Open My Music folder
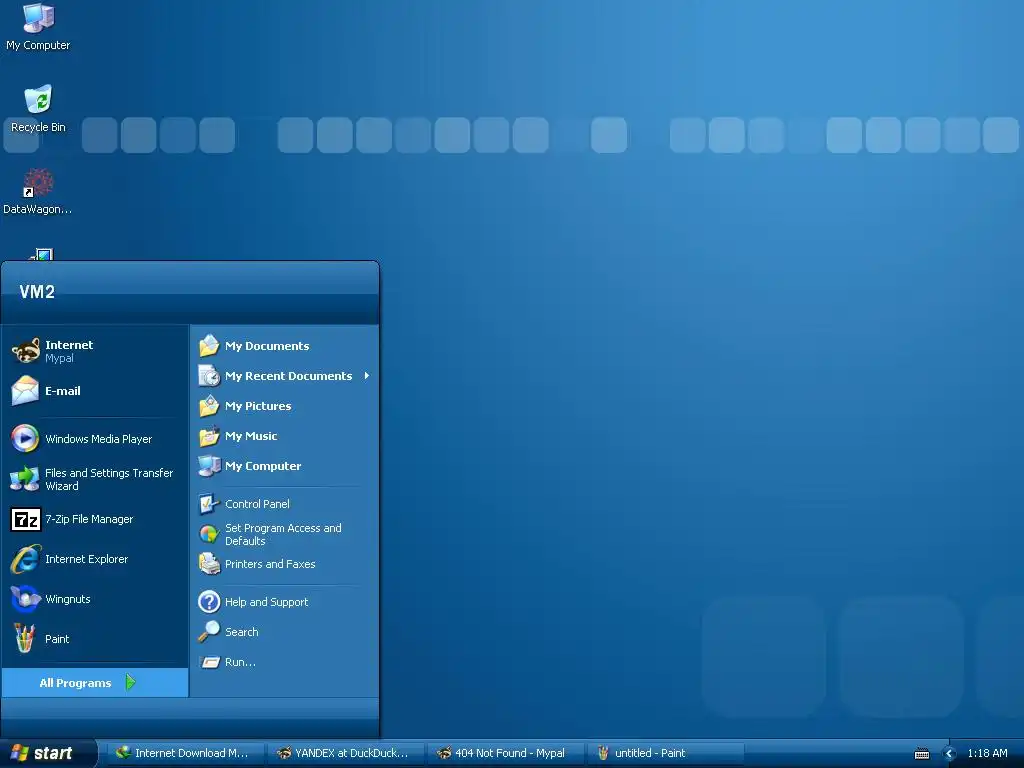This screenshot has height=768, width=1024. (x=284, y=436)
